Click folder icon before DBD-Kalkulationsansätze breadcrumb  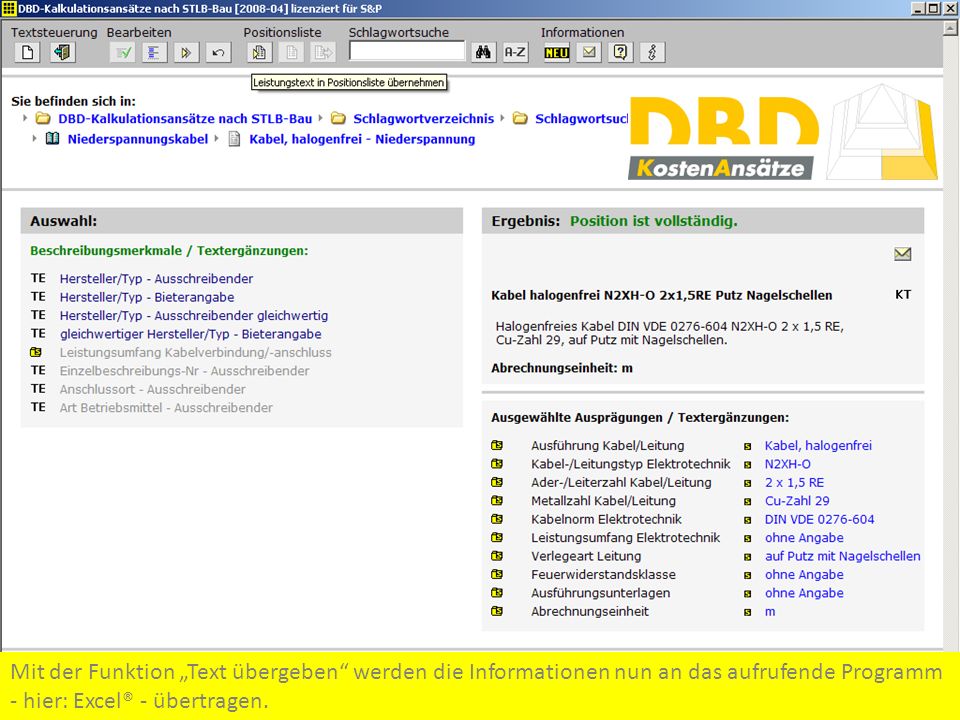tap(43, 118)
